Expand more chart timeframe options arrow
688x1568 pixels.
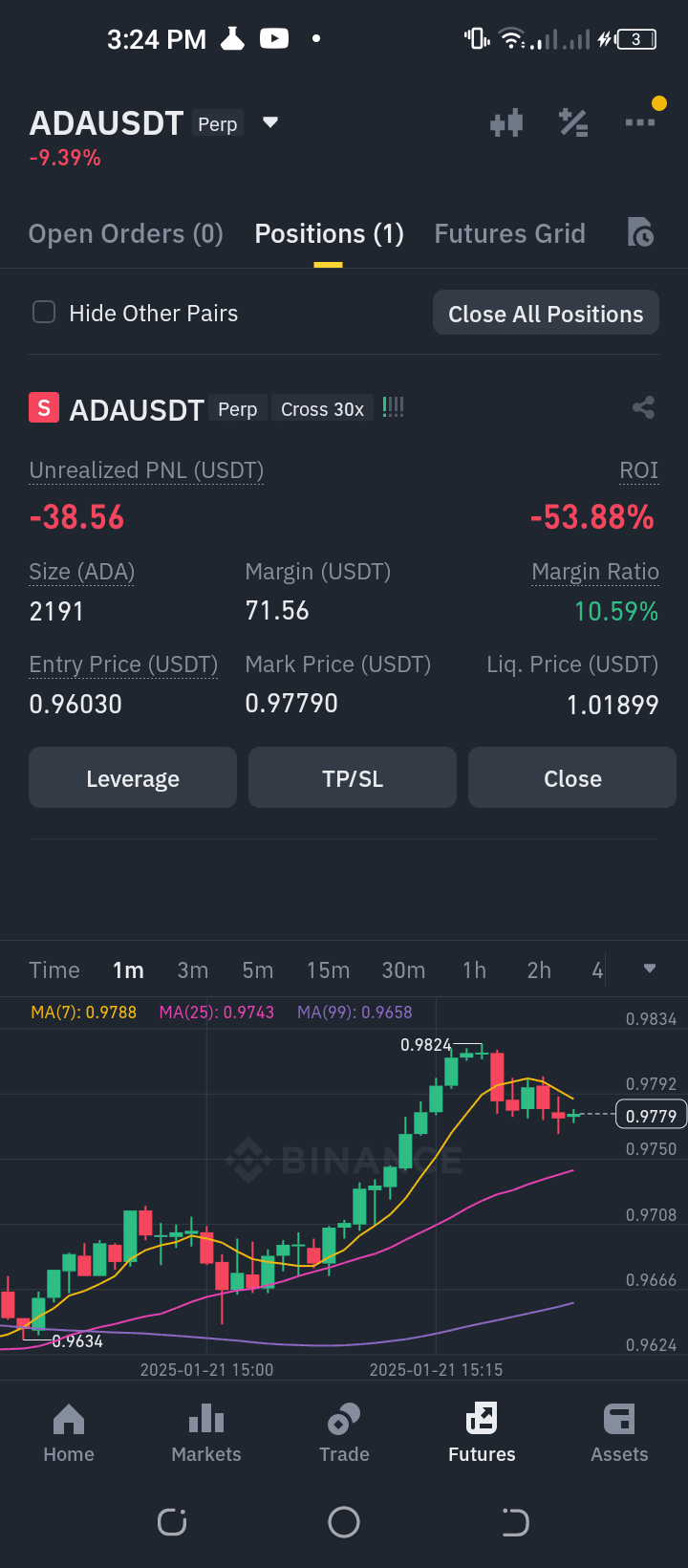(x=650, y=969)
